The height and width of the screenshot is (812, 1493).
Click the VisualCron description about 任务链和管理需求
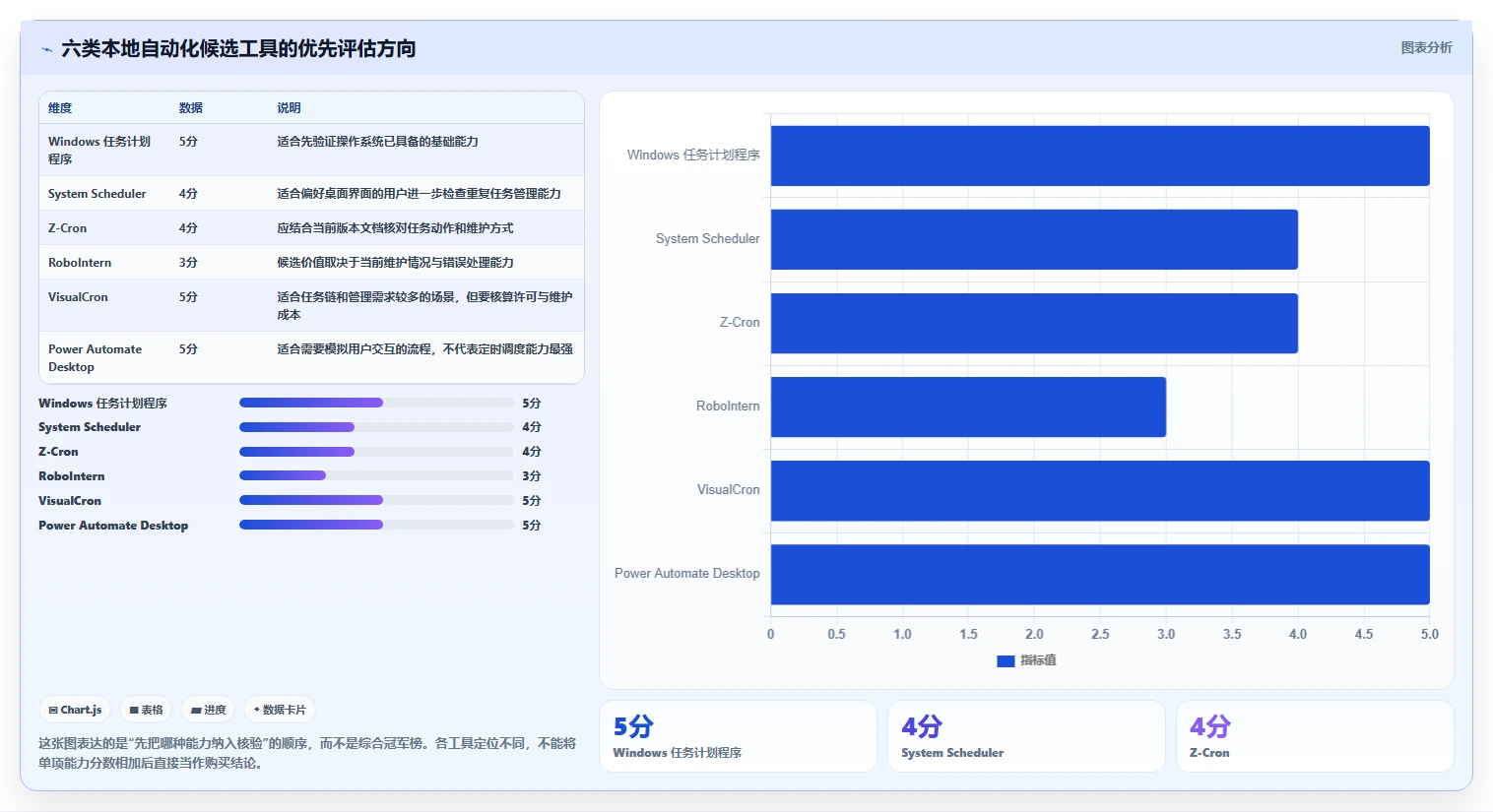[424, 306]
